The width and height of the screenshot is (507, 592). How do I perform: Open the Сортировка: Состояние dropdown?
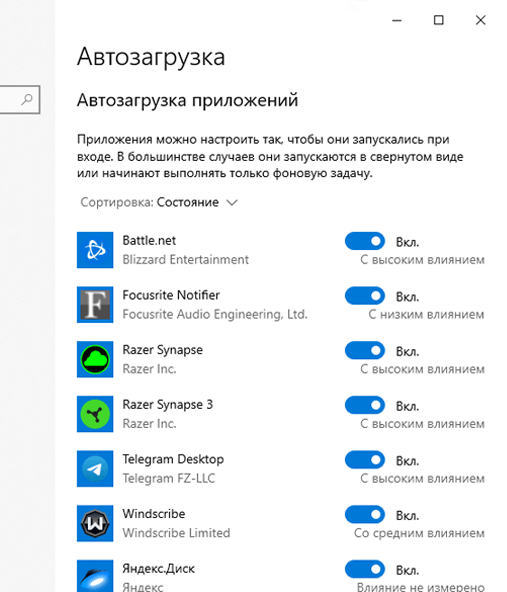[159, 202]
